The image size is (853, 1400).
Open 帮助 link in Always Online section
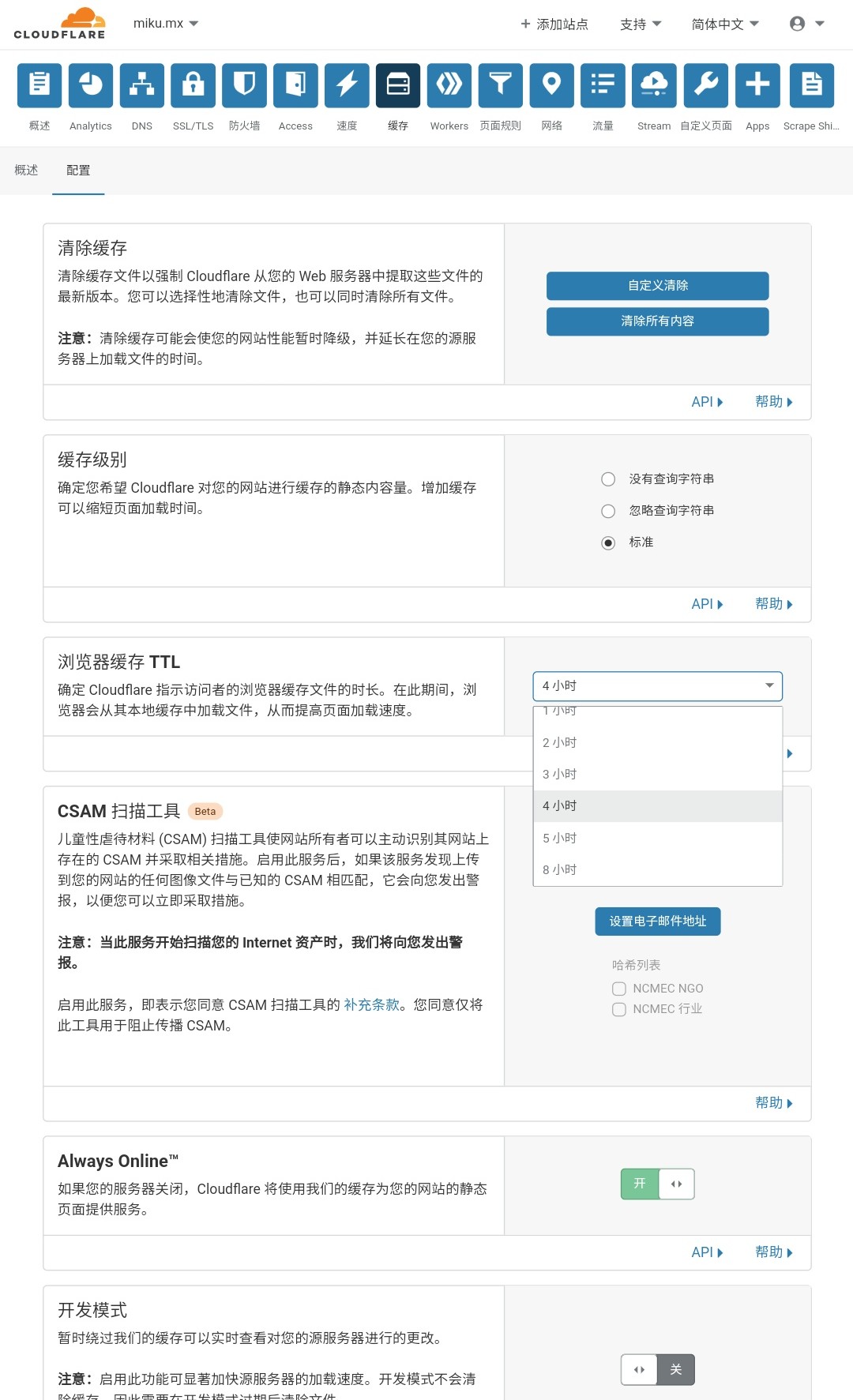coord(774,1252)
